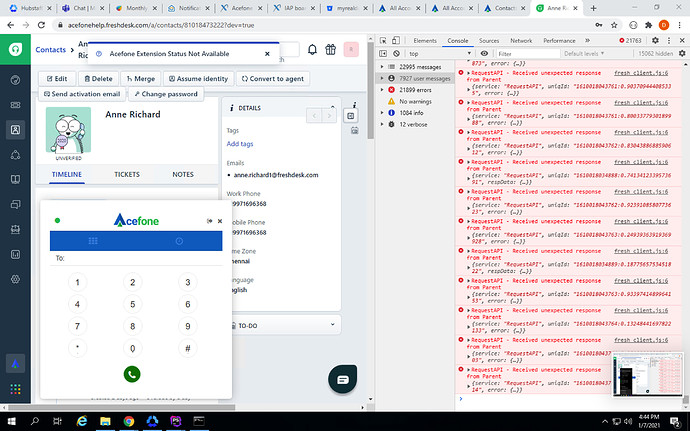
Task: Open the user profile avatar at top right
Action: (x=351, y=50)
